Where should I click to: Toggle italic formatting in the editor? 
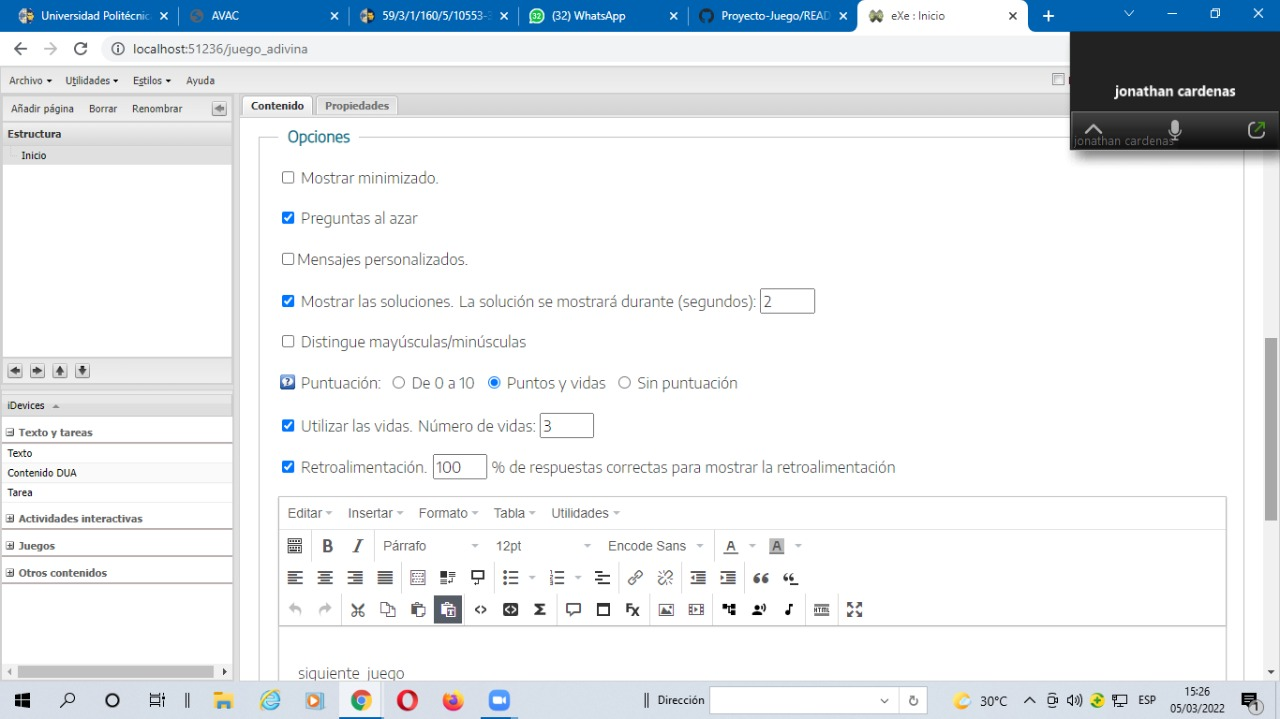click(357, 546)
